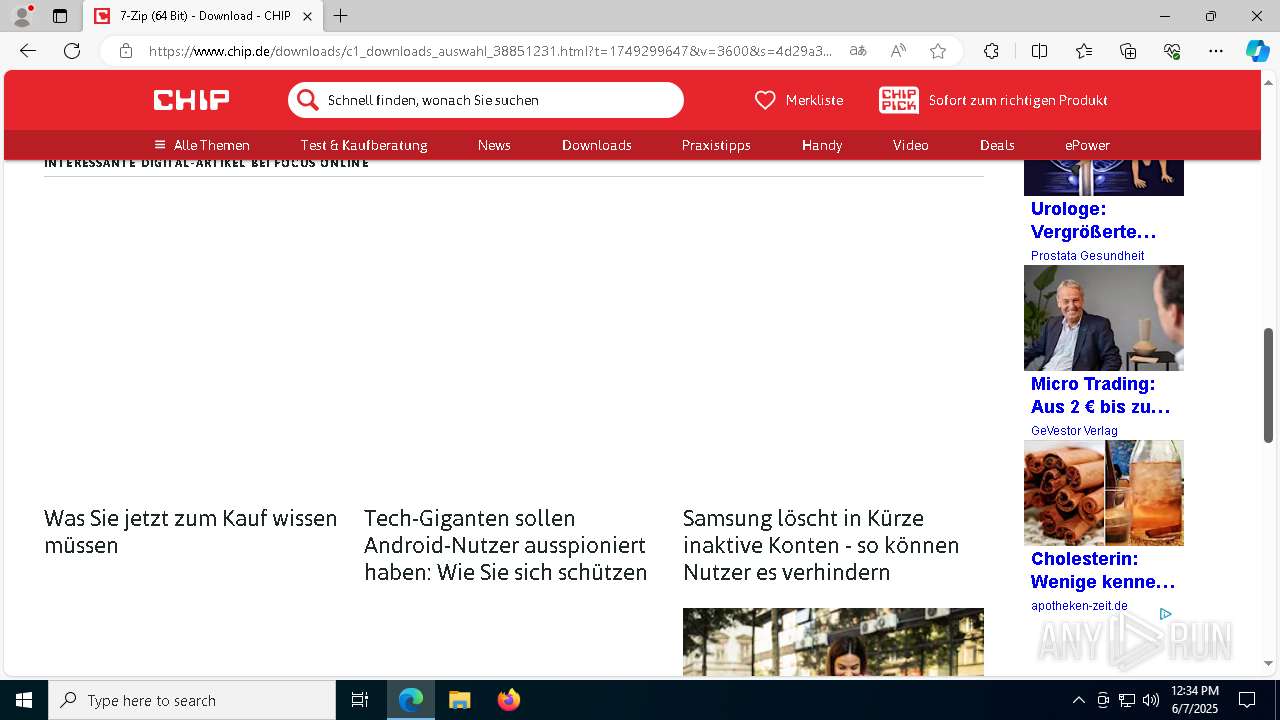Open volume control in tray

tap(1151, 700)
